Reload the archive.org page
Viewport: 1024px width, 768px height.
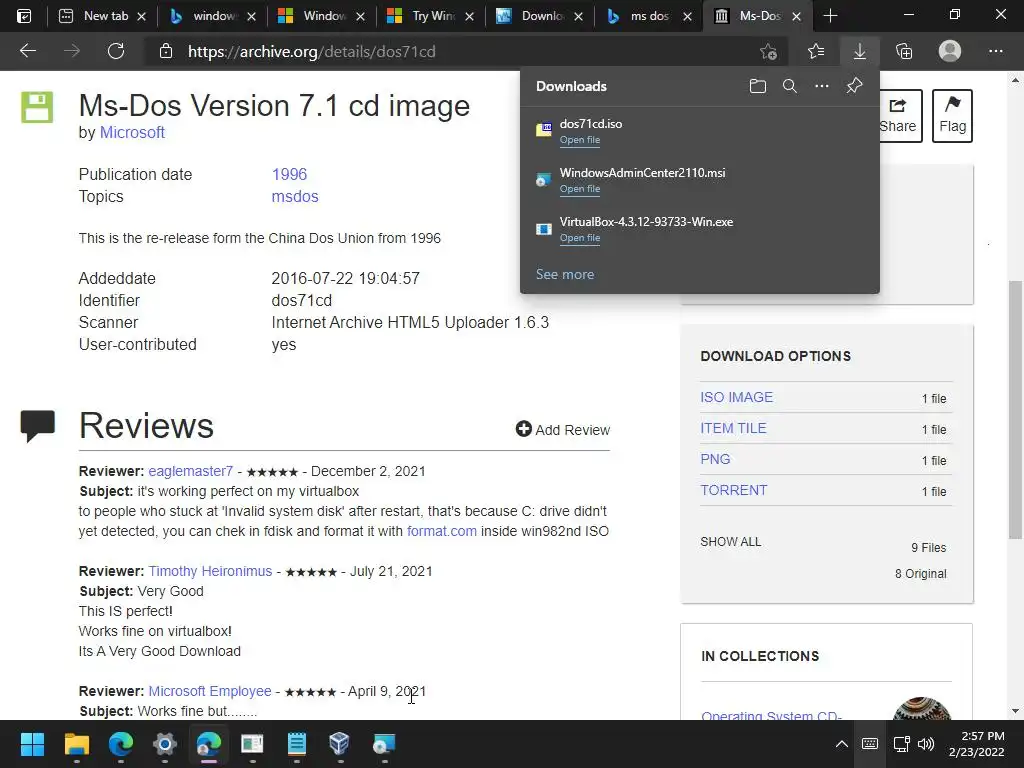[x=116, y=51]
